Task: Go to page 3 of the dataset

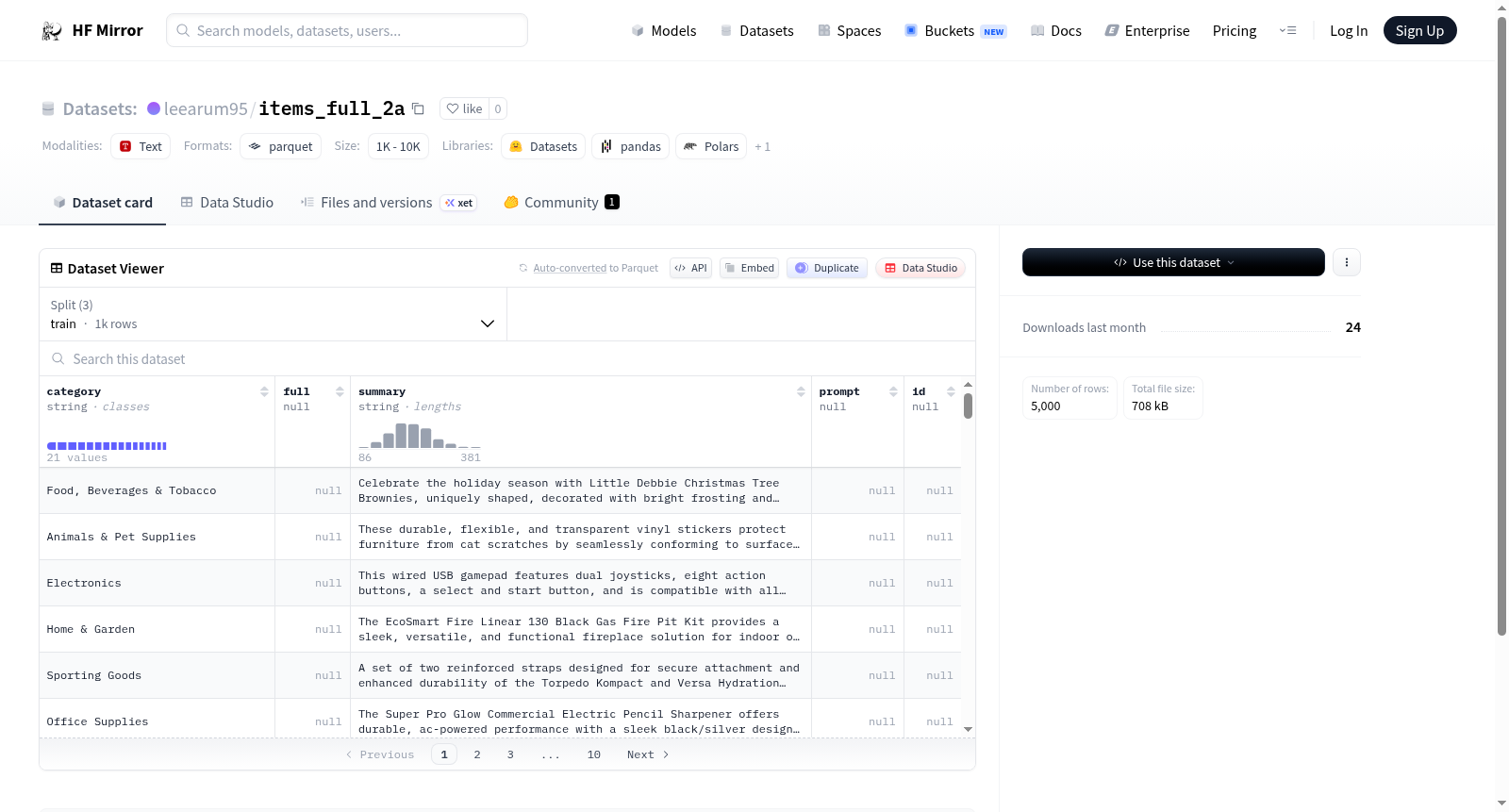Action: point(510,754)
